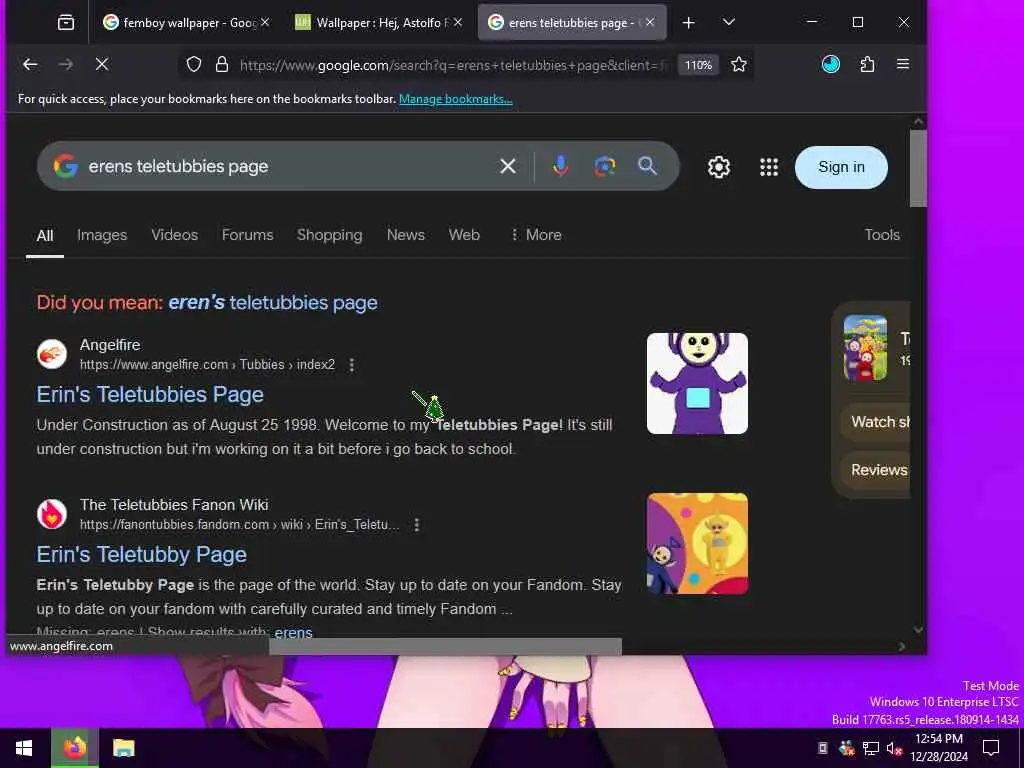This screenshot has height=768, width=1024.
Task: Open options for Teletubbies Fanon Wiki result
Action: click(x=417, y=525)
